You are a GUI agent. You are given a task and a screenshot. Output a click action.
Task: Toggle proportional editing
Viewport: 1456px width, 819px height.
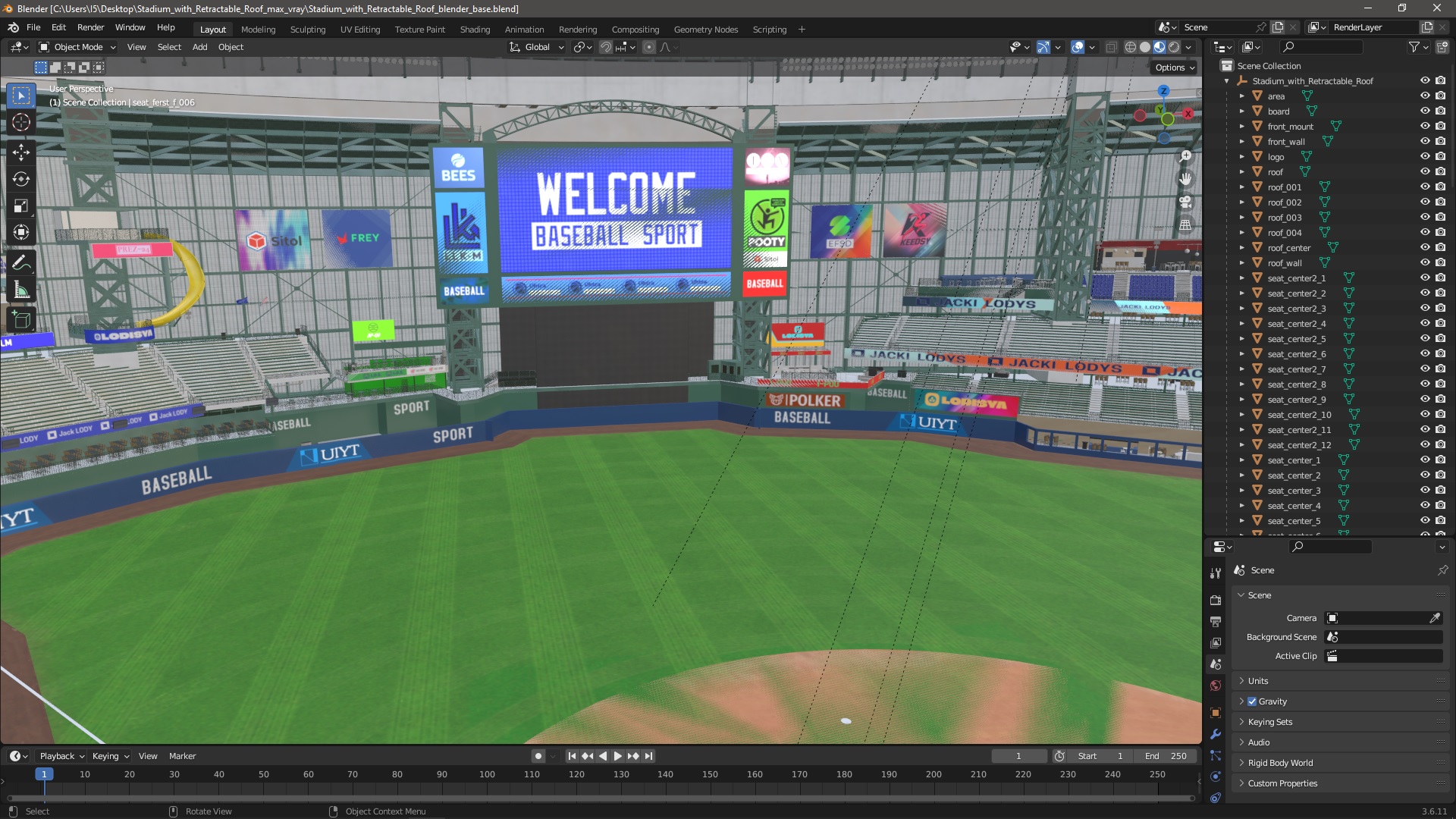[x=649, y=47]
